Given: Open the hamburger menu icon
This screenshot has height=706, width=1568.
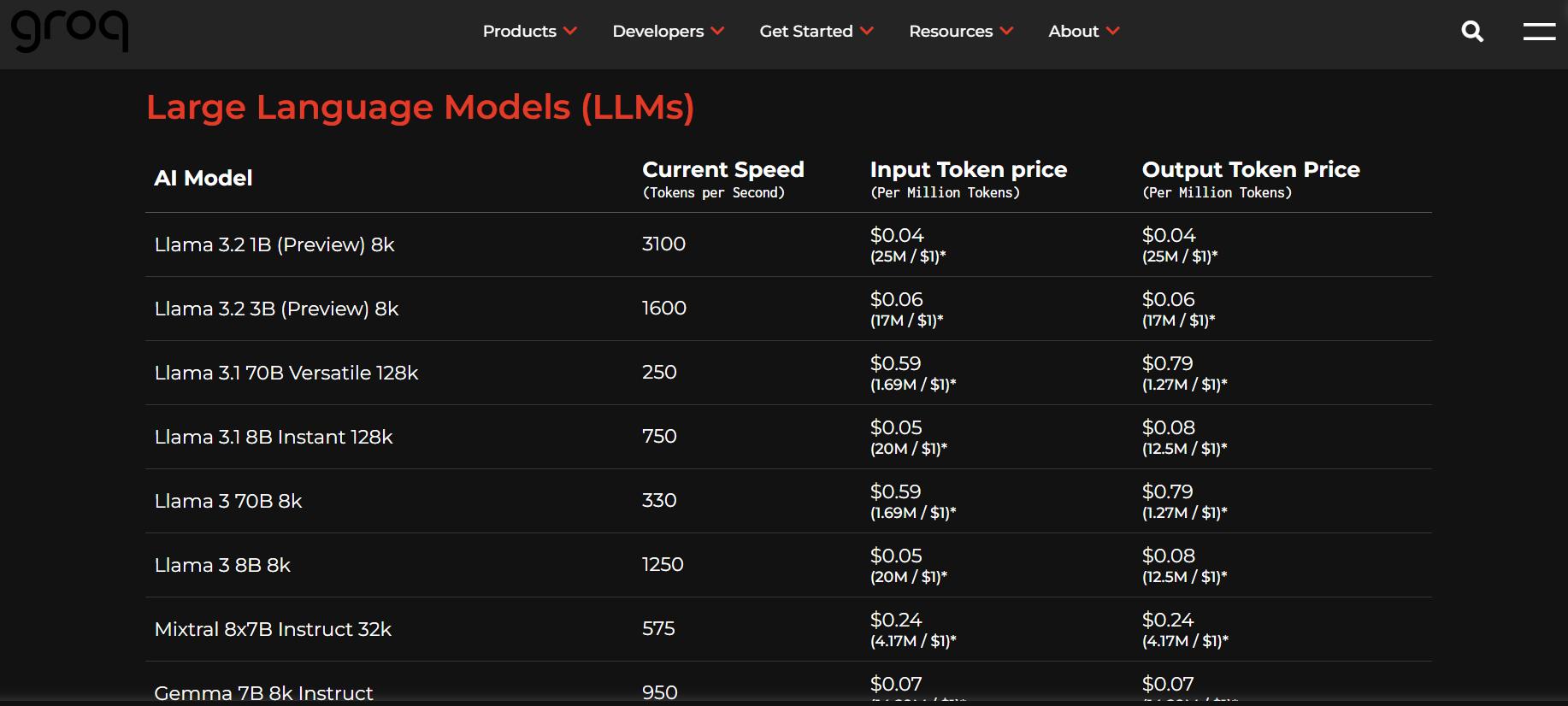Looking at the screenshot, I should (1539, 32).
